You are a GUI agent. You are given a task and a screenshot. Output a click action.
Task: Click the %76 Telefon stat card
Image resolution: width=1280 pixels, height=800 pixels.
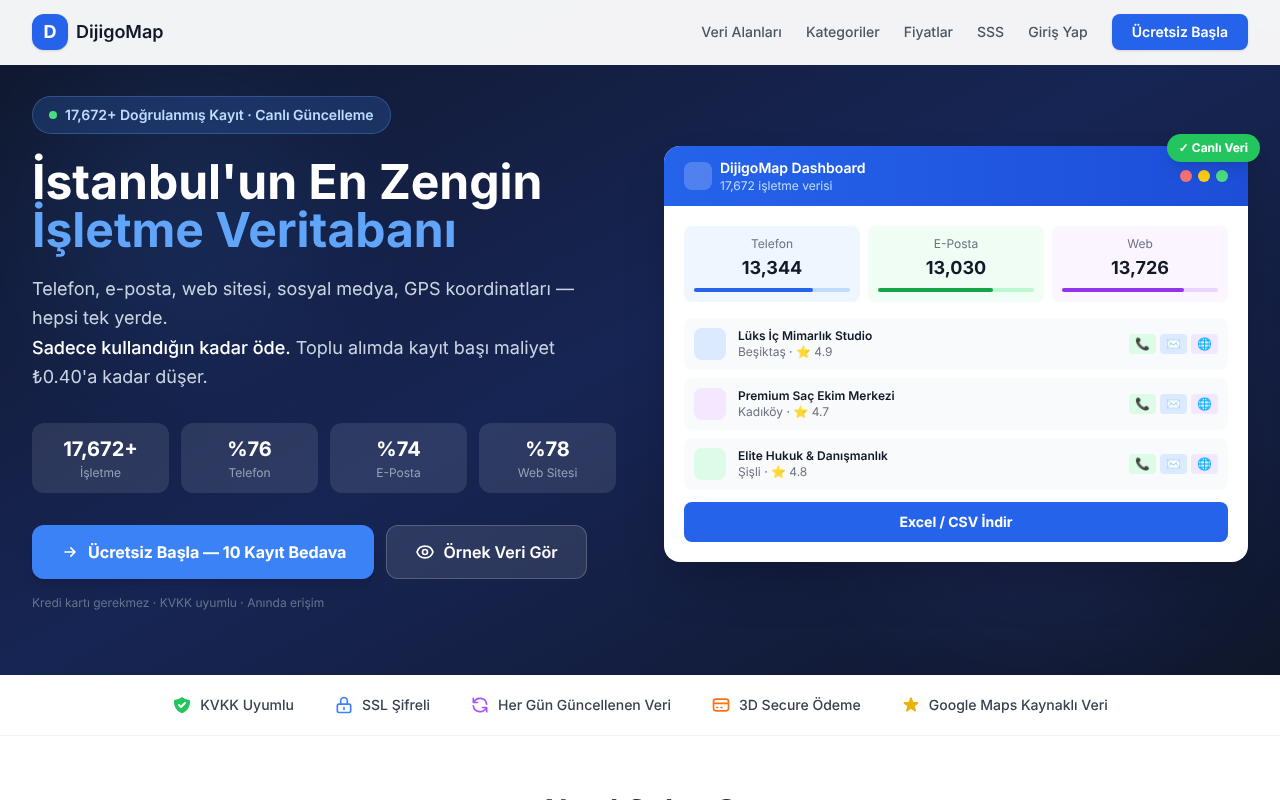point(249,458)
